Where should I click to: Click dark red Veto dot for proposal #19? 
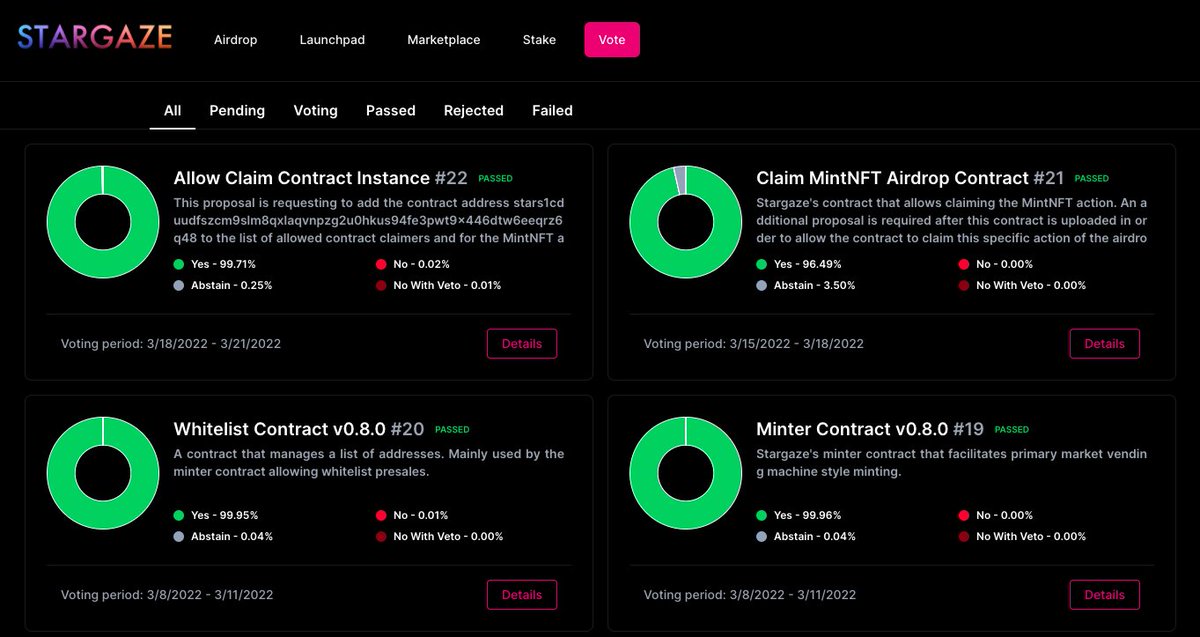click(963, 536)
